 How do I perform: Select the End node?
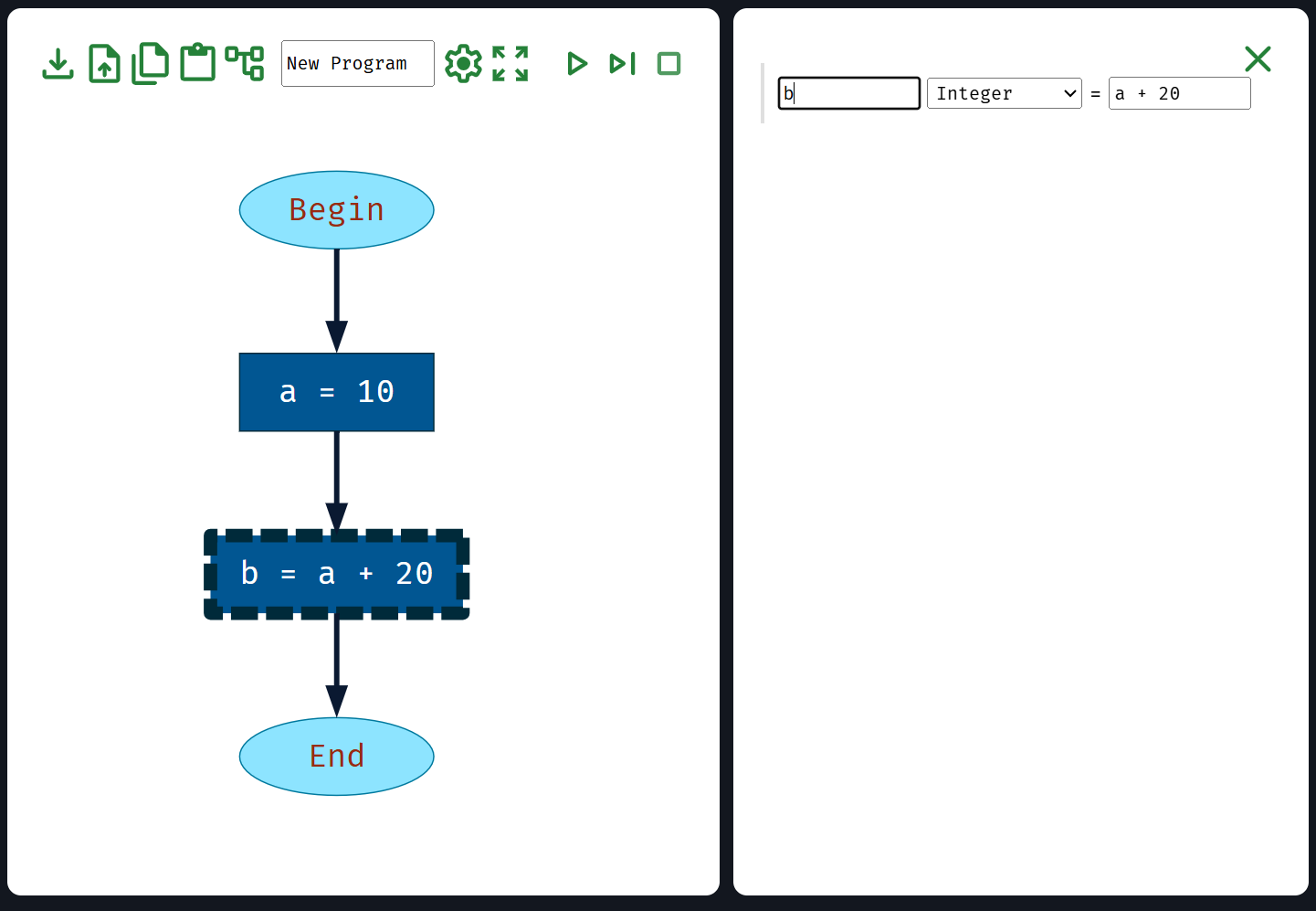point(336,757)
